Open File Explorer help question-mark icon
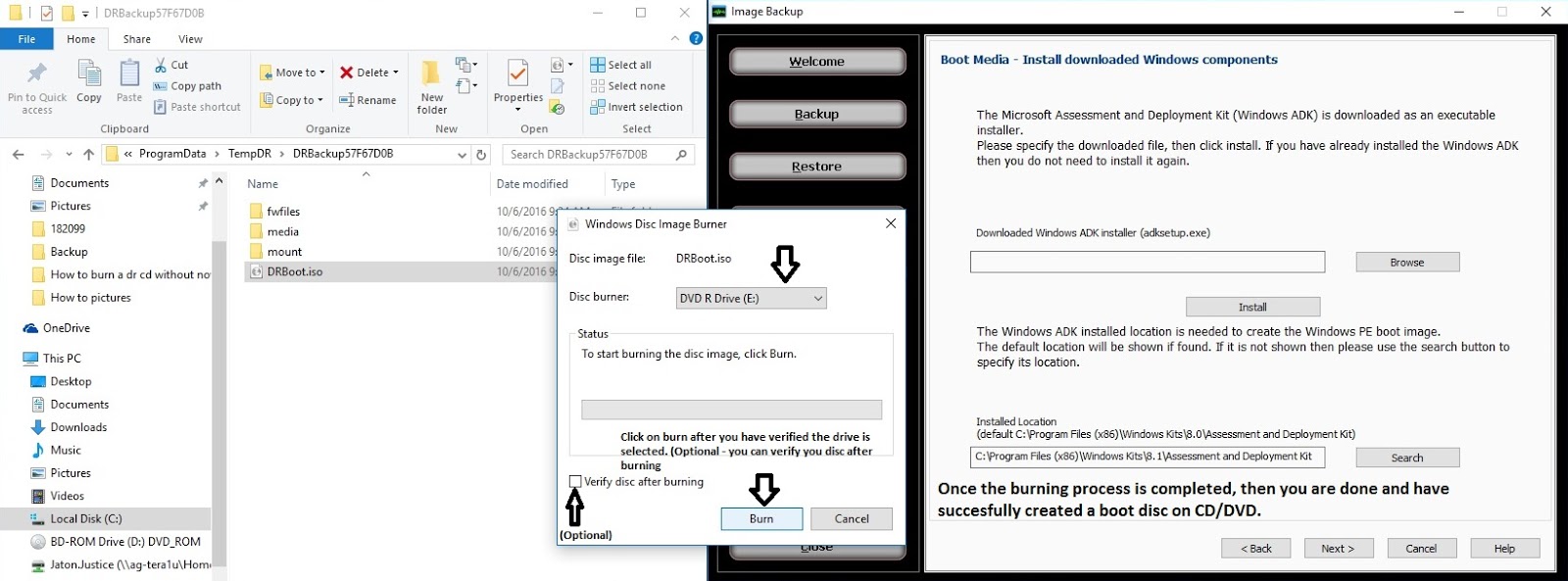 696,38
